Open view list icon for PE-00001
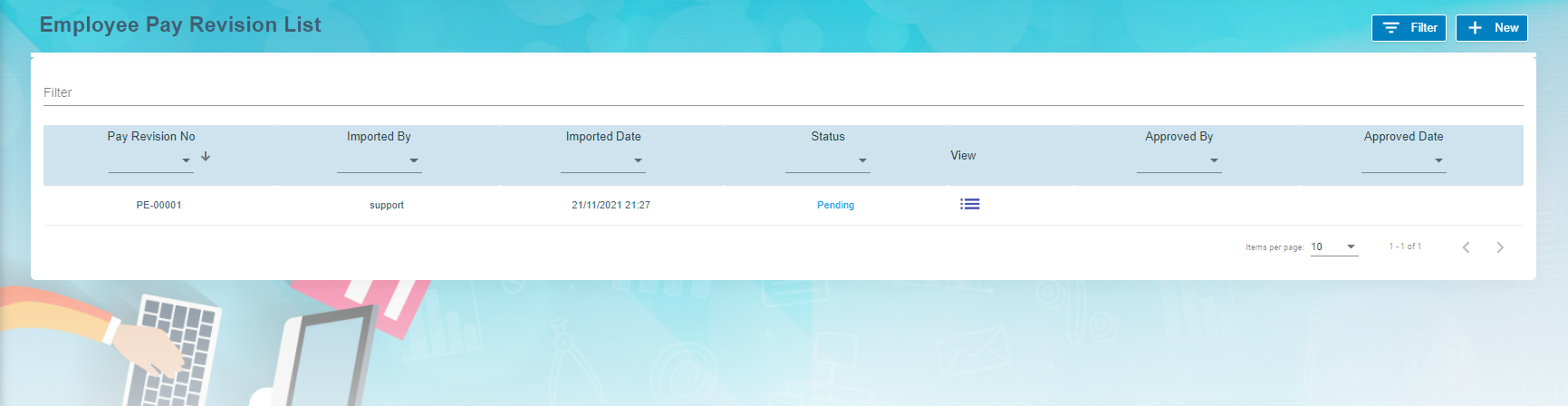The height and width of the screenshot is (406, 1568). 969,205
